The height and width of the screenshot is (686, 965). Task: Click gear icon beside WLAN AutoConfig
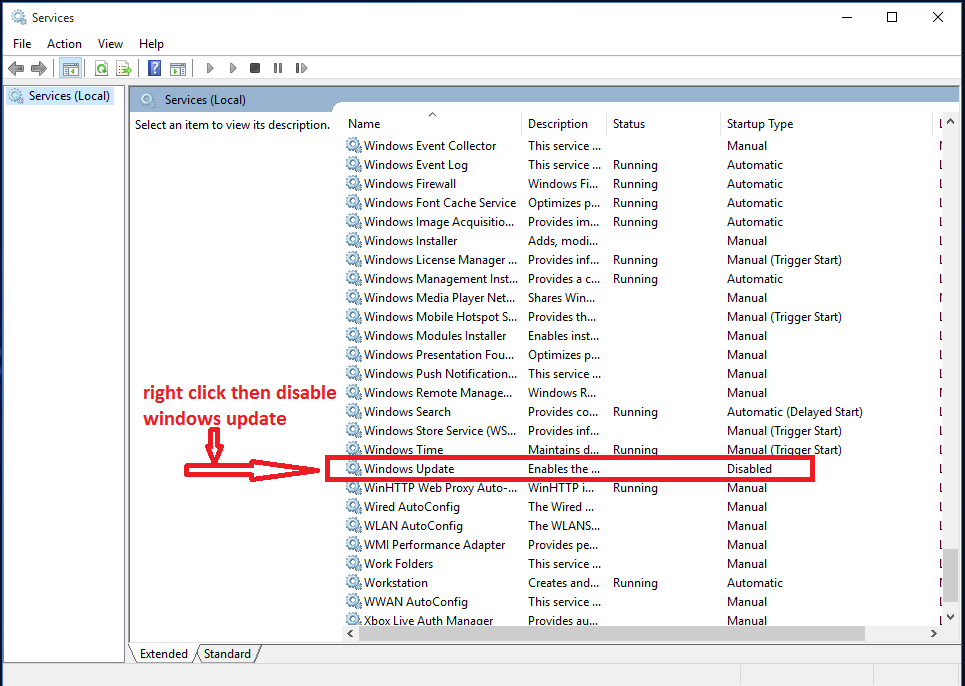click(353, 525)
